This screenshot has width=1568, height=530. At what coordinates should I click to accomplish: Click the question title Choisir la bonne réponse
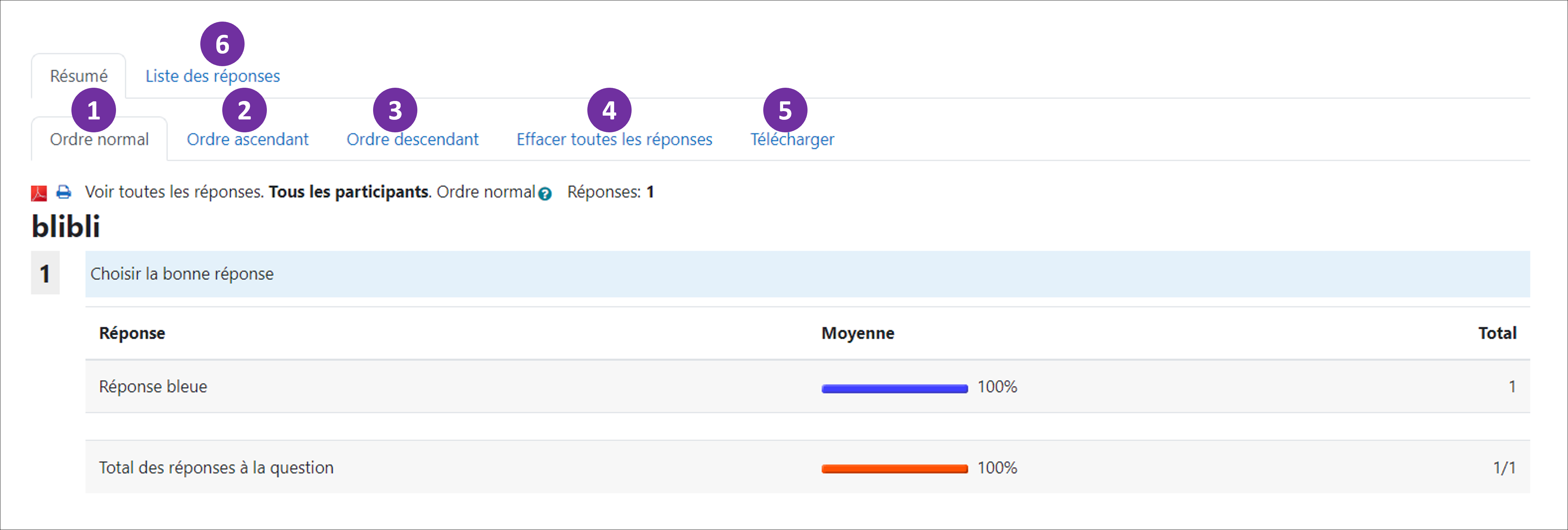182,274
